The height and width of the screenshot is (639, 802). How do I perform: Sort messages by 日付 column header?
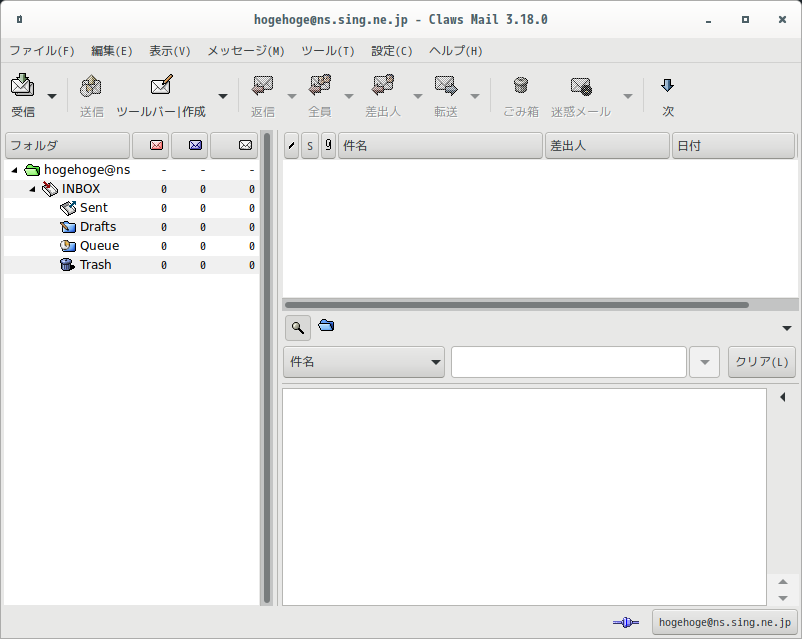(733, 146)
